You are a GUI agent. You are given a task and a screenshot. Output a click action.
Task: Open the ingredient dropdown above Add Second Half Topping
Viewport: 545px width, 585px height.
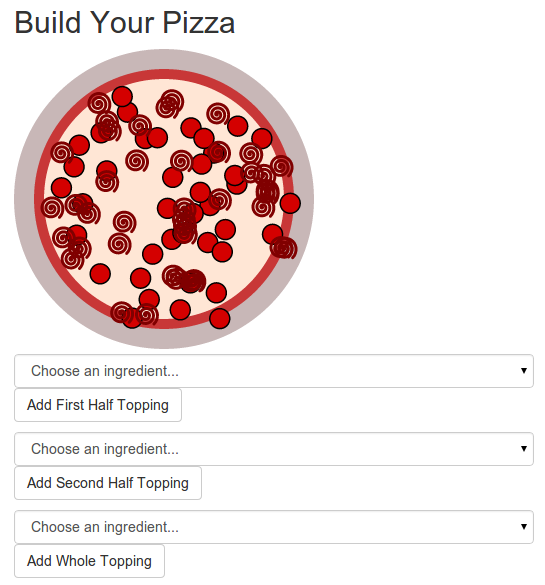[274, 449]
